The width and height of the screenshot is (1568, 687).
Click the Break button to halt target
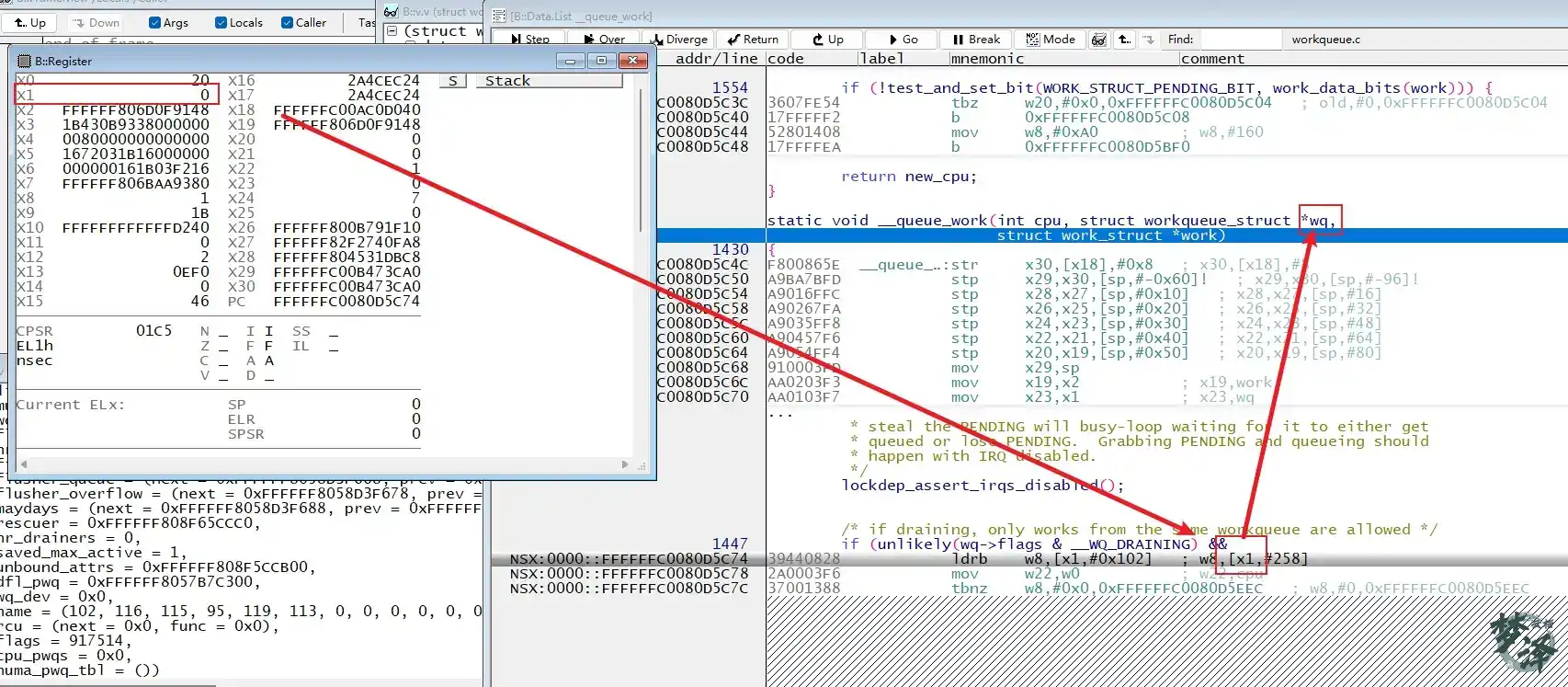[x=976, y=40]
